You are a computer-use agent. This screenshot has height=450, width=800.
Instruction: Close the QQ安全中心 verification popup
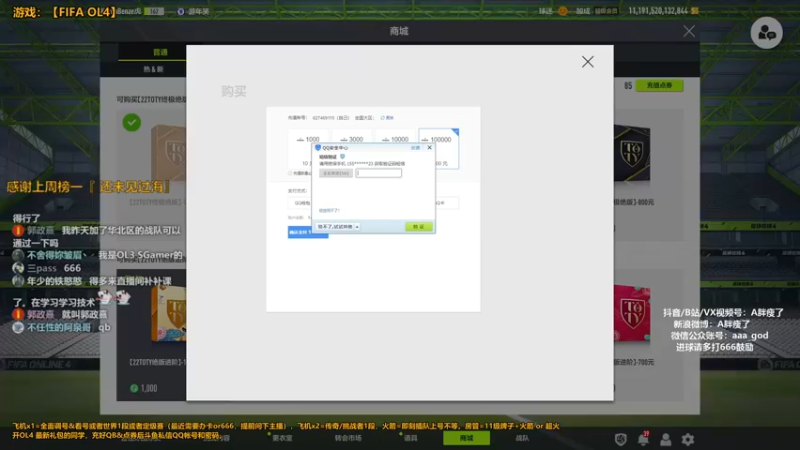[x=429, y=147]
